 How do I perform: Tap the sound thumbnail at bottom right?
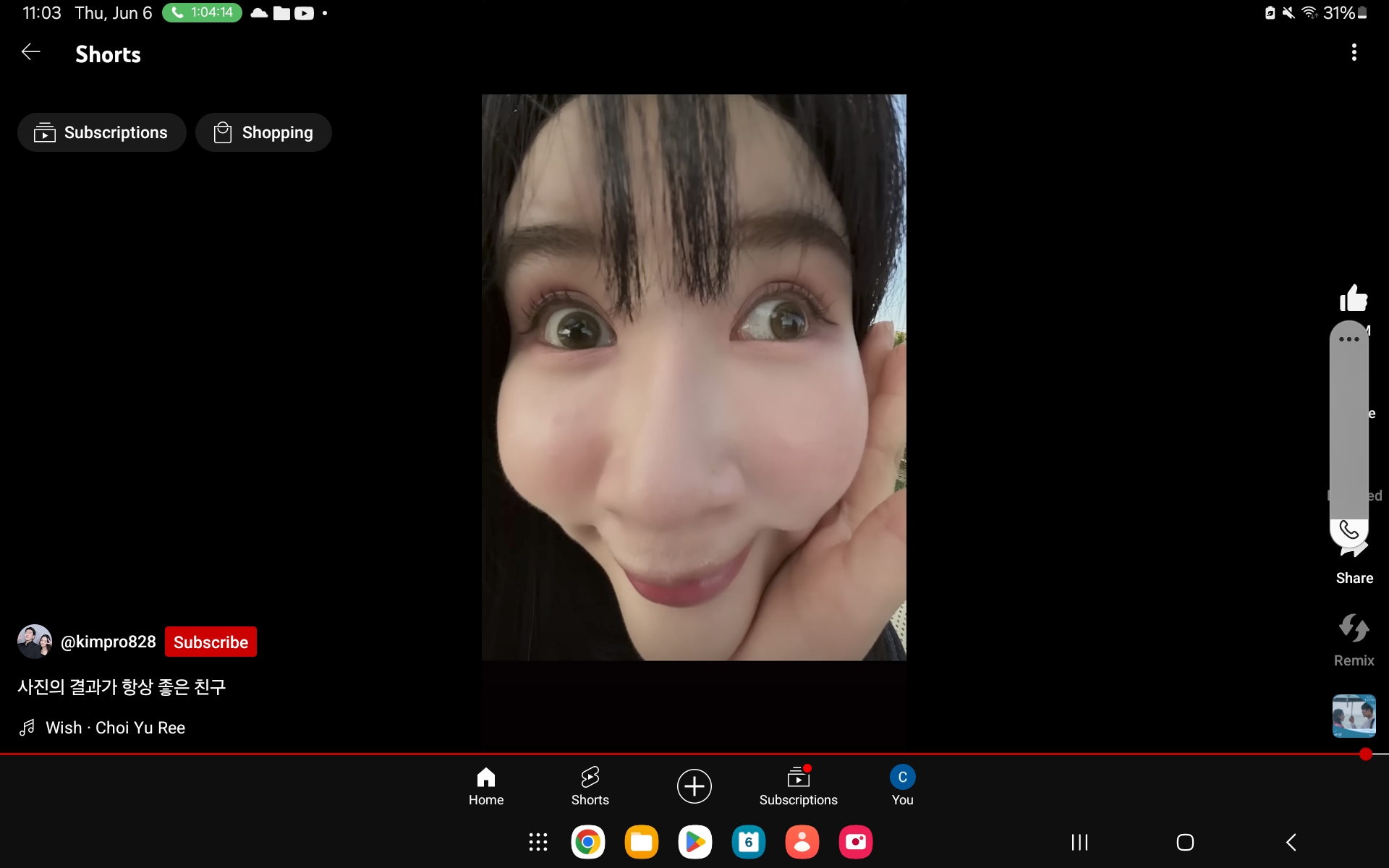click(x=1354, y=715)
